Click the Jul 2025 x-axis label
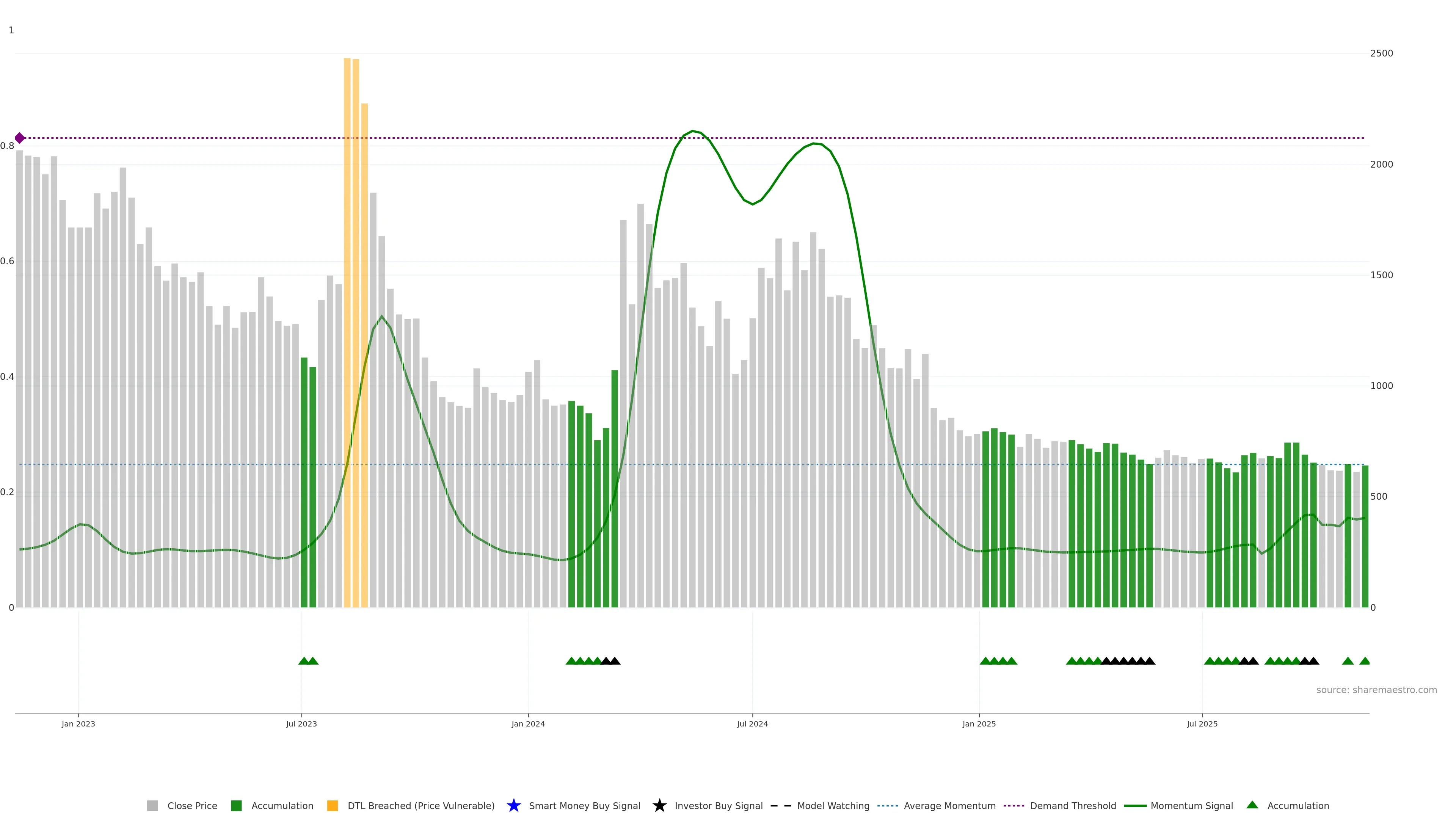1456x819 pixels. pos(1202,723)
